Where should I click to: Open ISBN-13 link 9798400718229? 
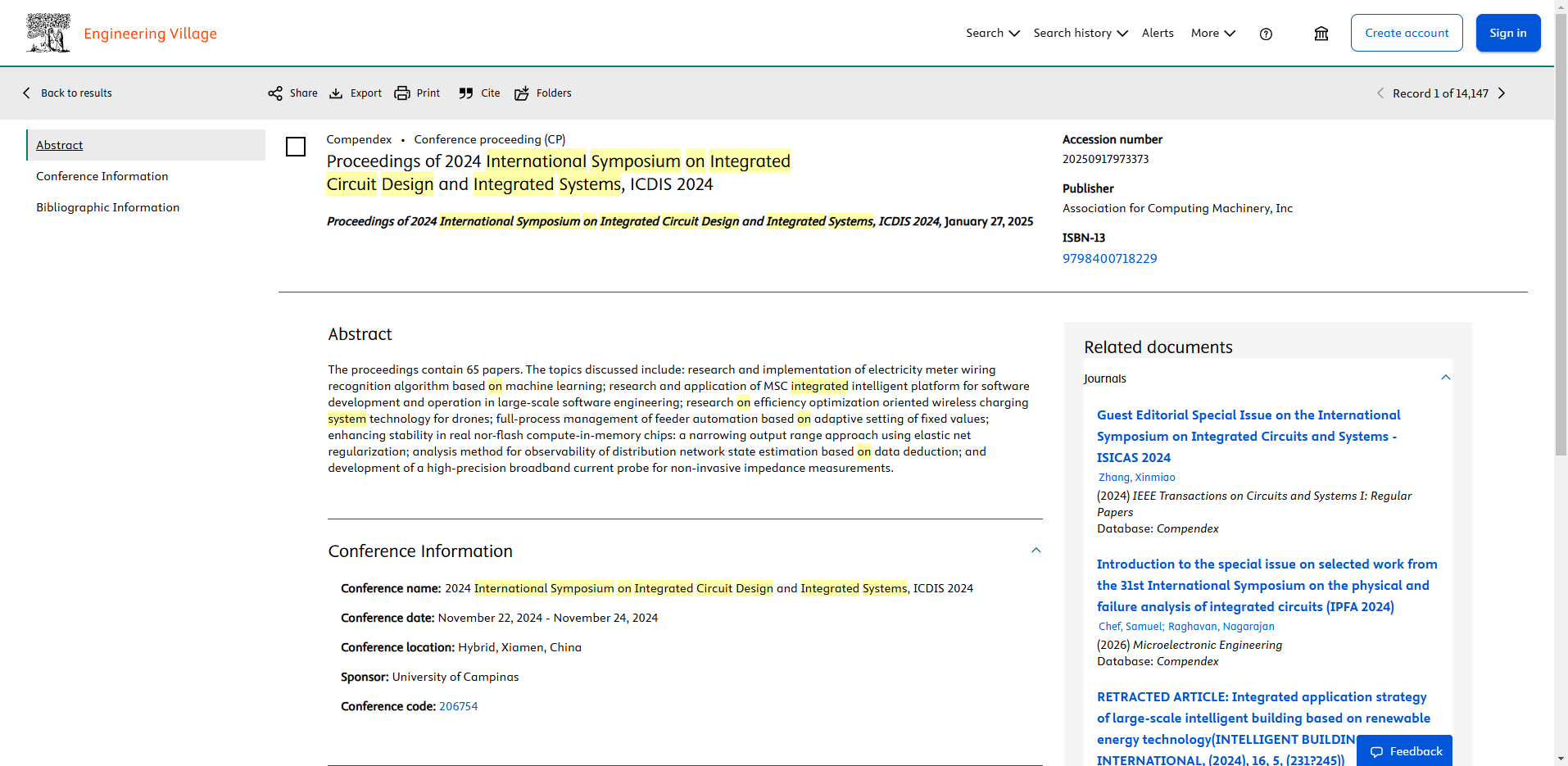[1109, 259]
